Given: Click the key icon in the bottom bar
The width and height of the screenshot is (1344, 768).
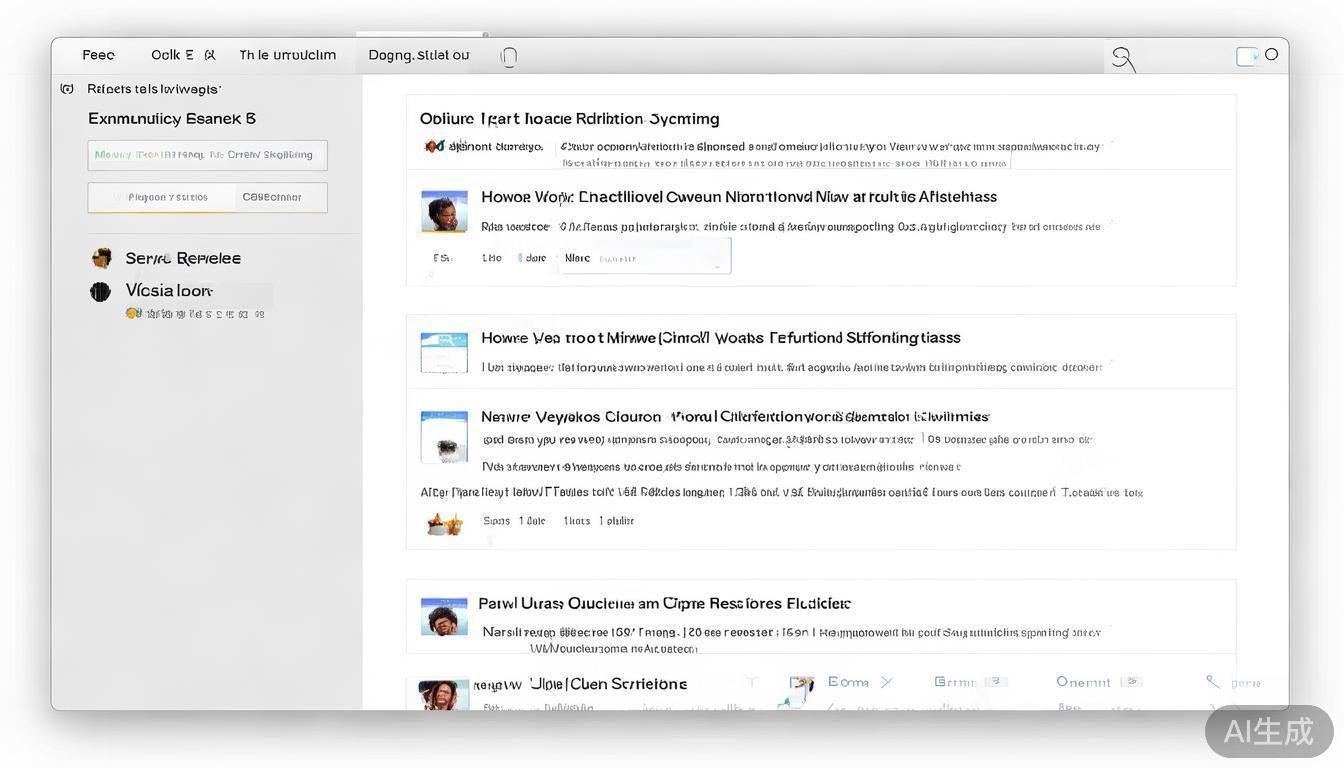Looking at the screenshot, I should click(1213, 682).
